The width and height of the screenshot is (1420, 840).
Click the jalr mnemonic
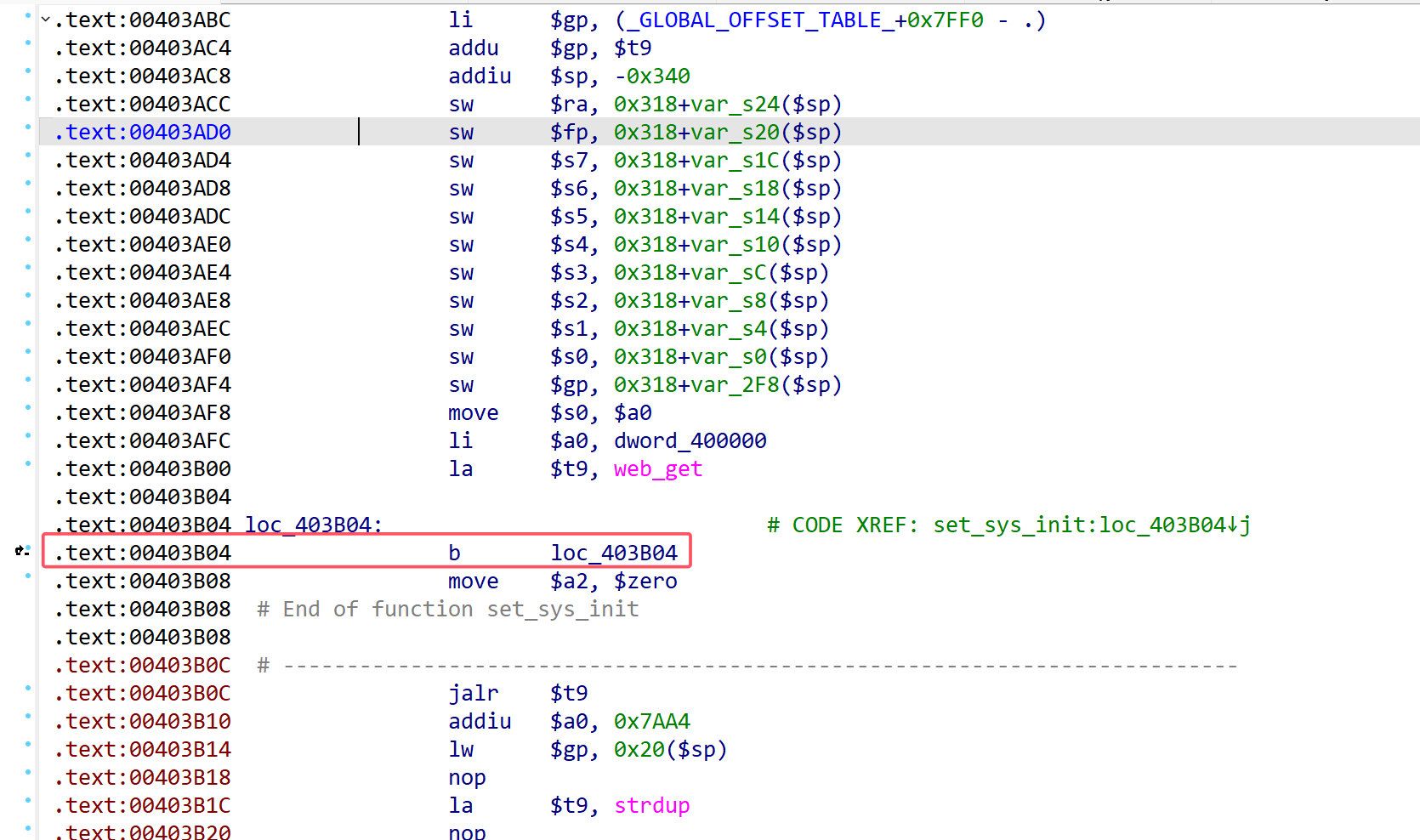coord(474,693)
